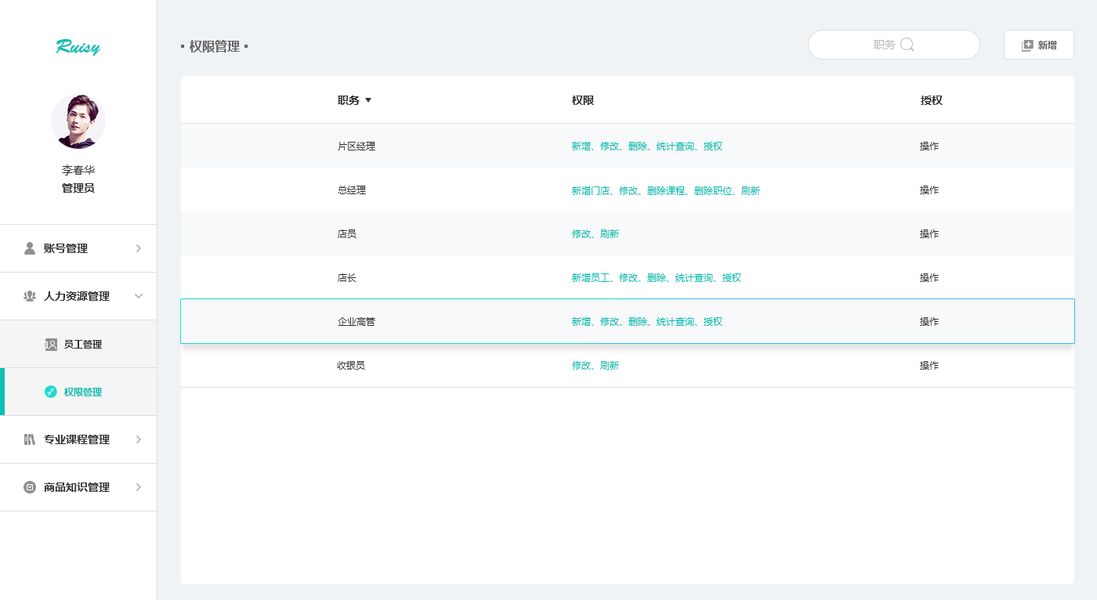Click 操作 for 片区经理 row

929,146
